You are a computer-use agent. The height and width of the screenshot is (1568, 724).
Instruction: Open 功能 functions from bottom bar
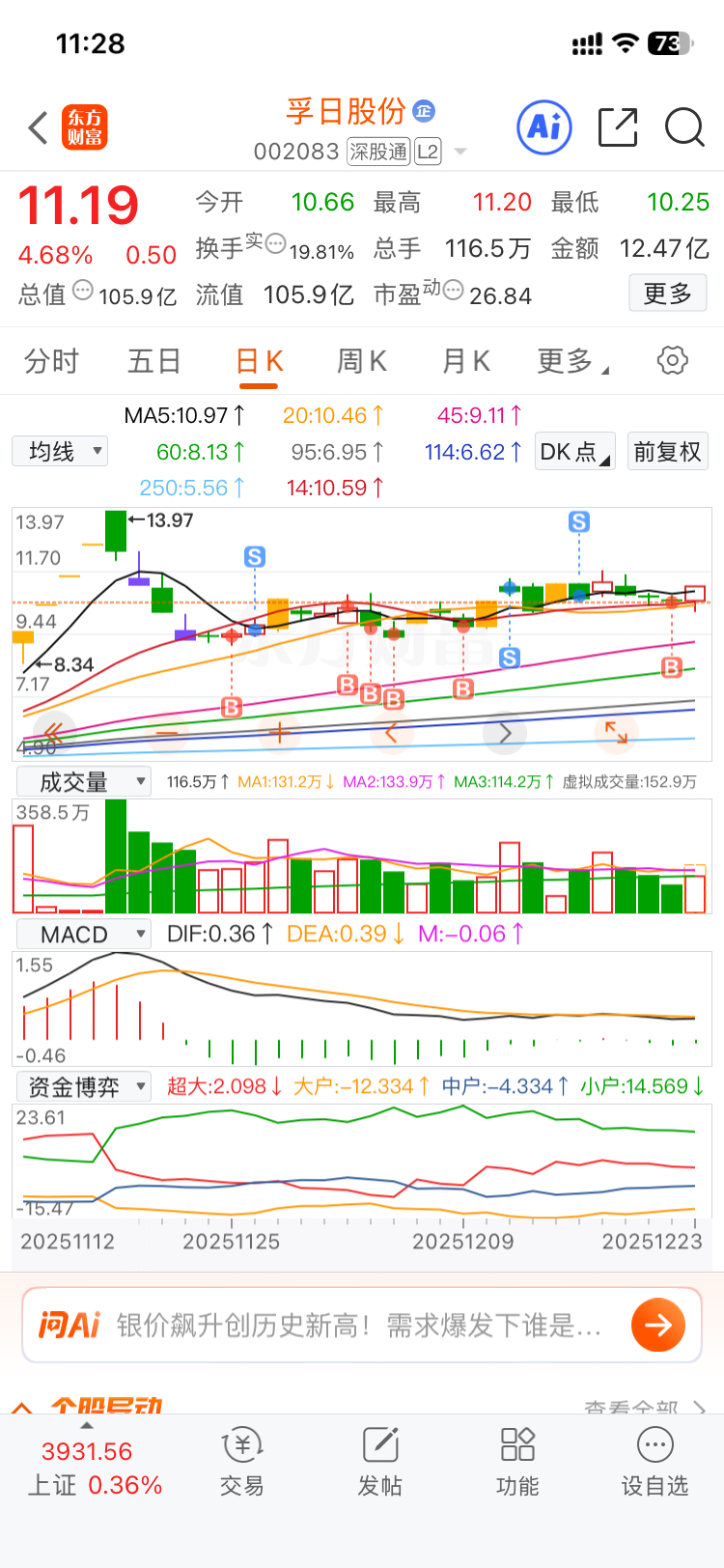pyautogui.click(x=517, y=1463)
